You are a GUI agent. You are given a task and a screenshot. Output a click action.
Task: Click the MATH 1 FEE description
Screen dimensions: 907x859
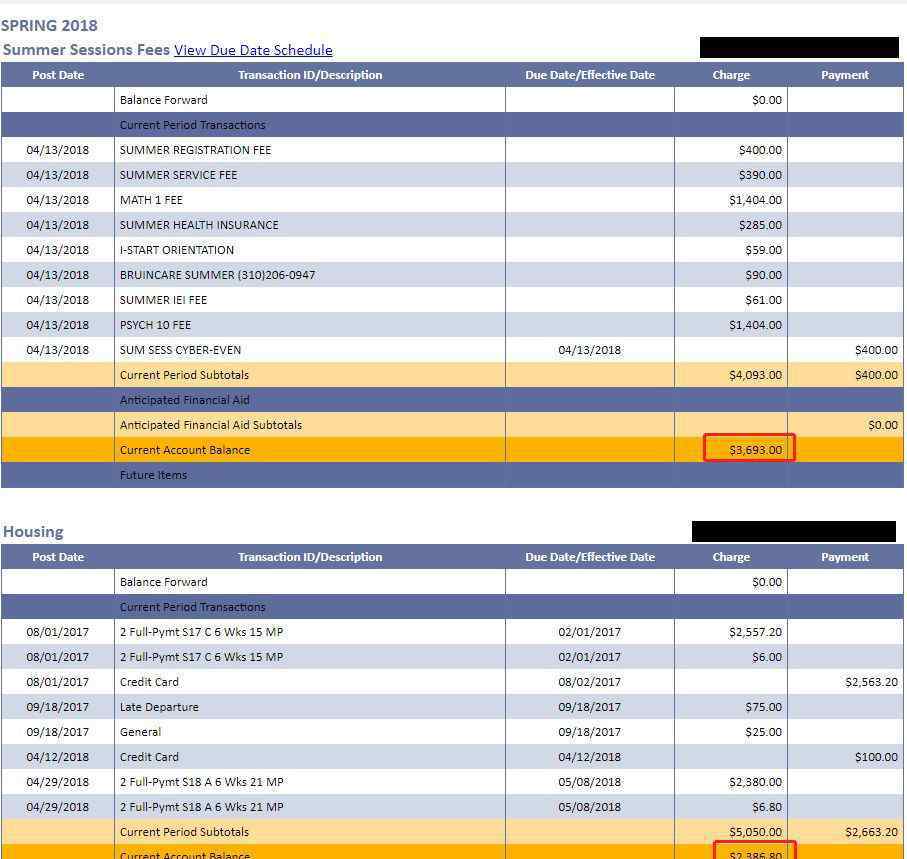tap(151, 200)
